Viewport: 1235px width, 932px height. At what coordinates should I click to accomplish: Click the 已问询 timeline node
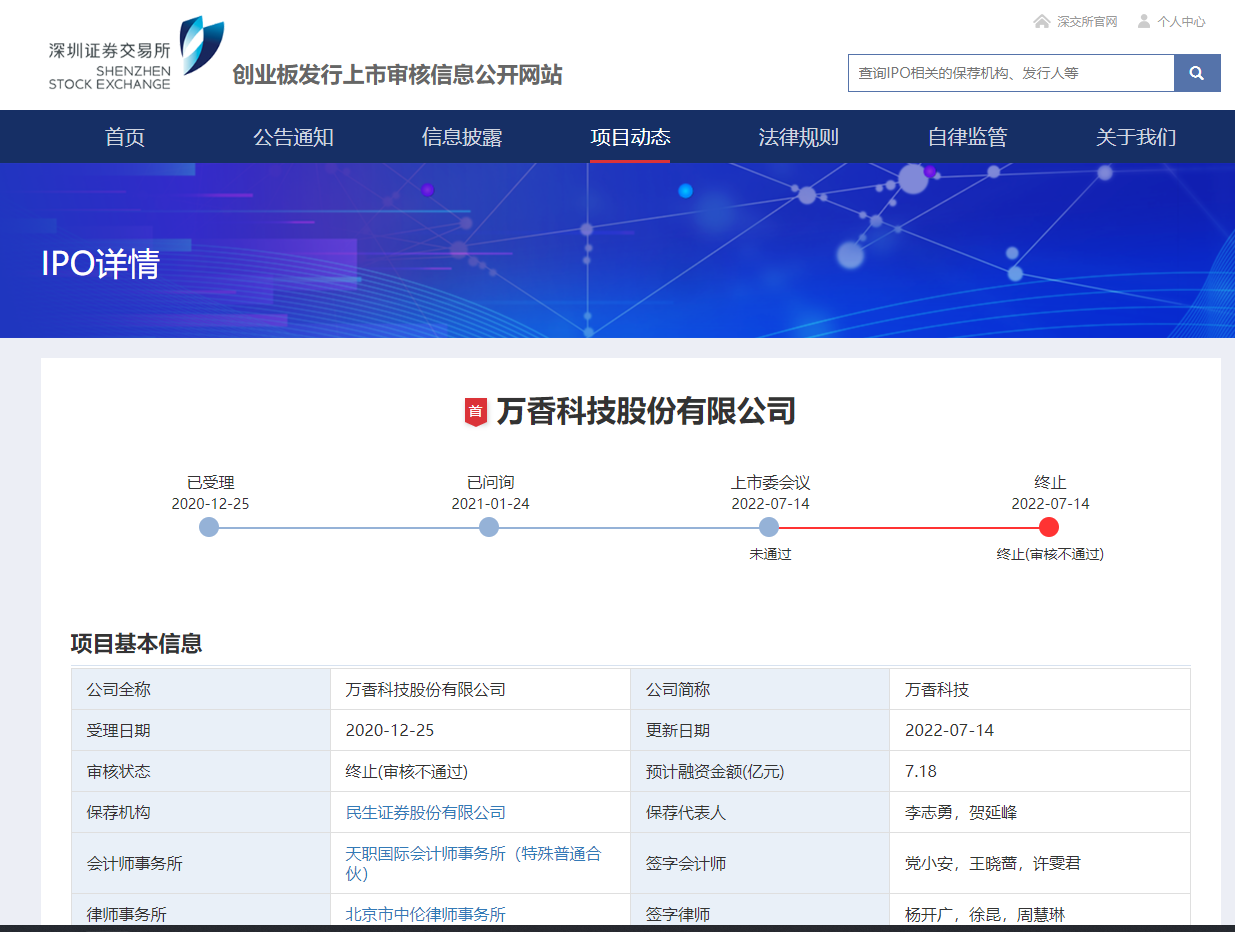coord(489,527)
